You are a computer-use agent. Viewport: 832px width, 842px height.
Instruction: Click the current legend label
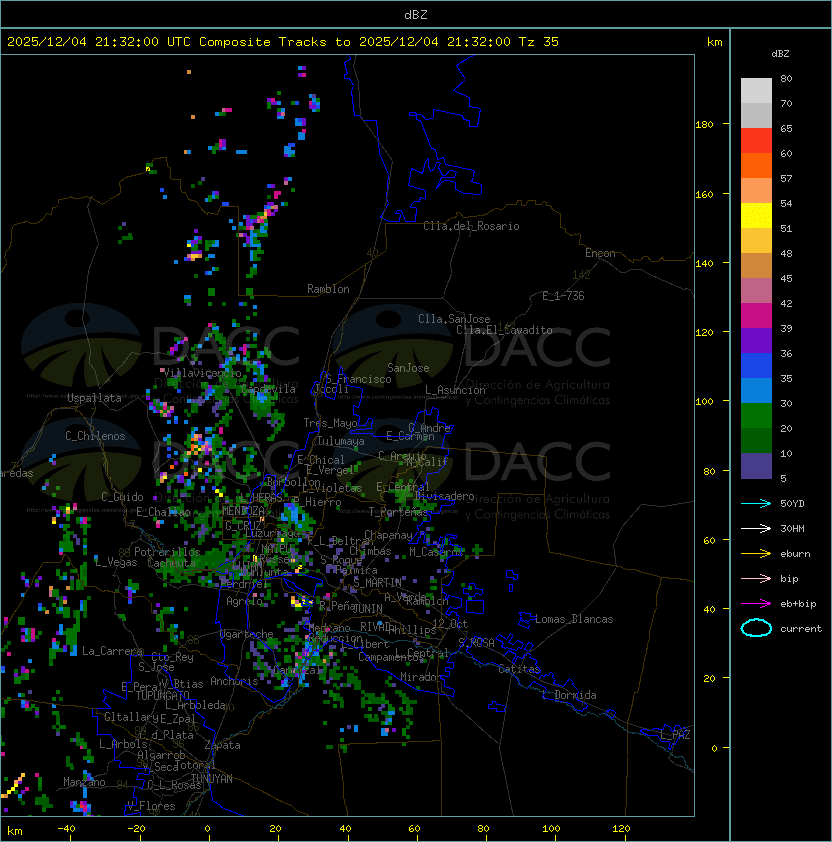[x=801, y=629]
